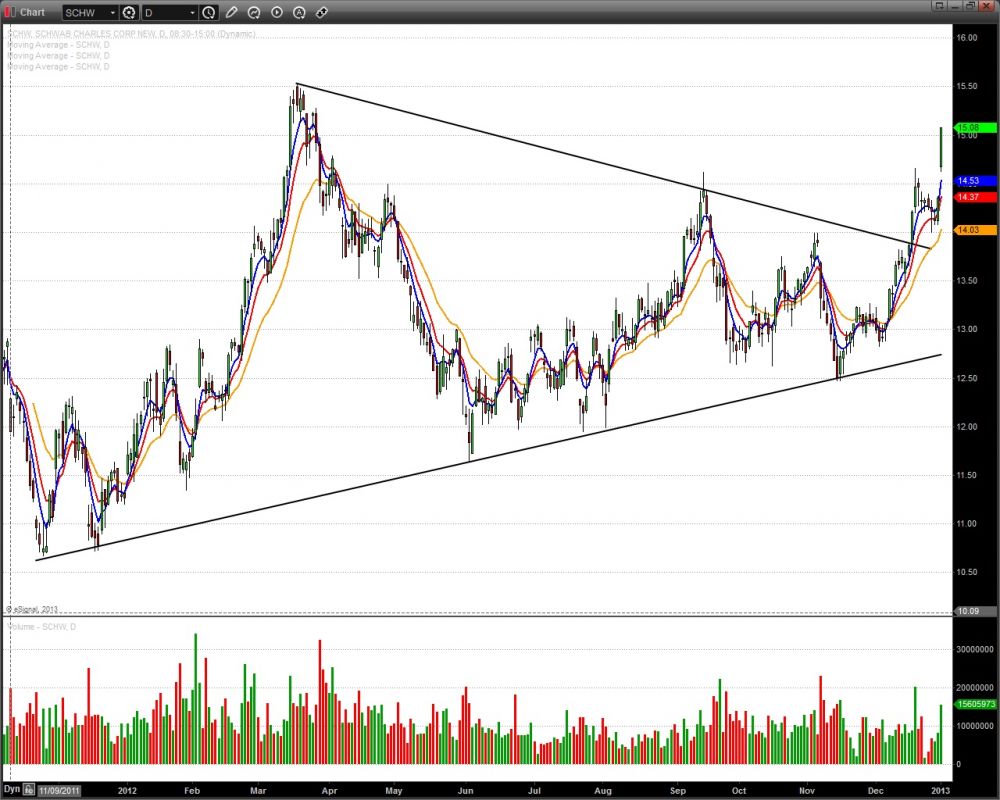Viewport: 1000px width, 800px height.
Task: Select the pencil drawing tools icon
Action: click(x=232, y=13)
